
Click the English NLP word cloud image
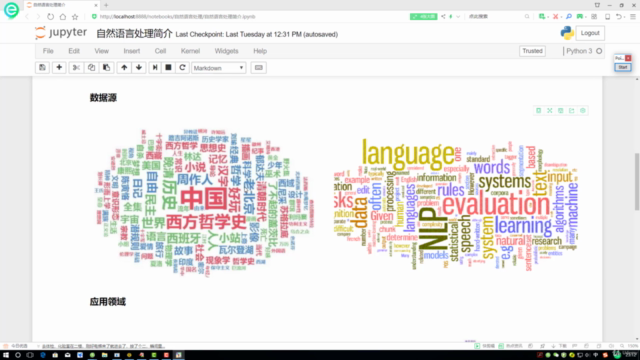[456, 204]
